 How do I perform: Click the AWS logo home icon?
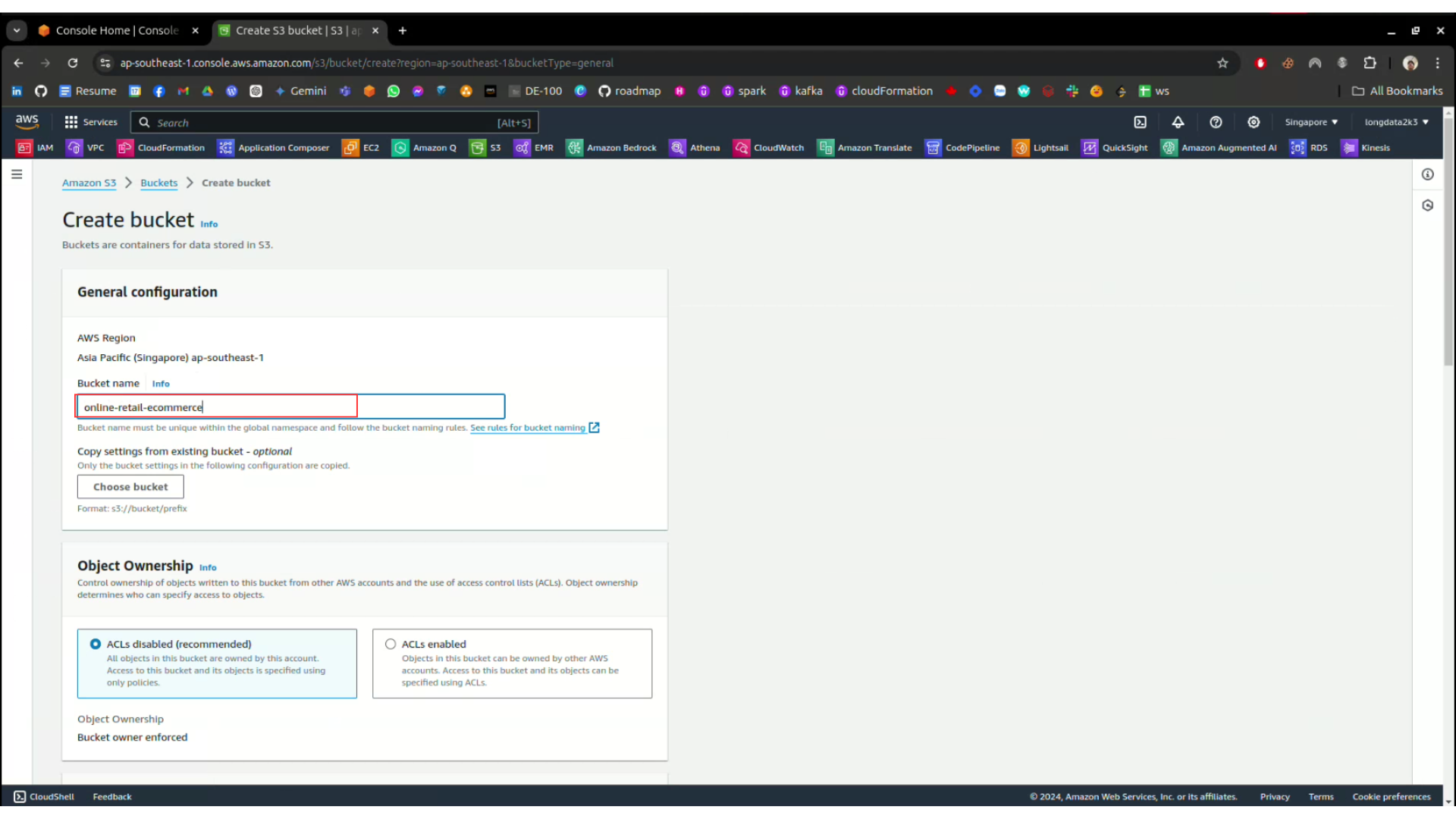27,121
